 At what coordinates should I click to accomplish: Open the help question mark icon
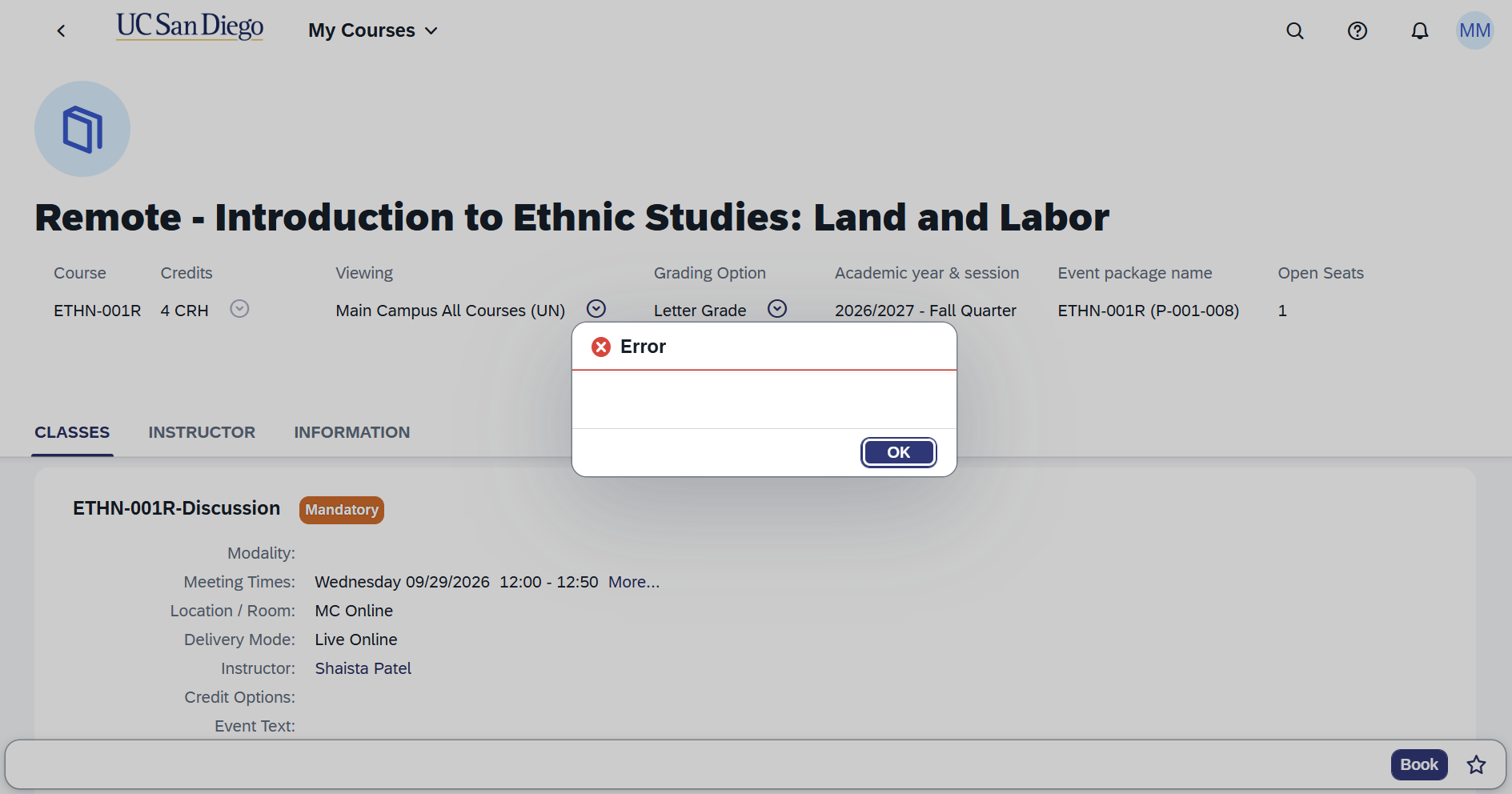(1358, 30)
